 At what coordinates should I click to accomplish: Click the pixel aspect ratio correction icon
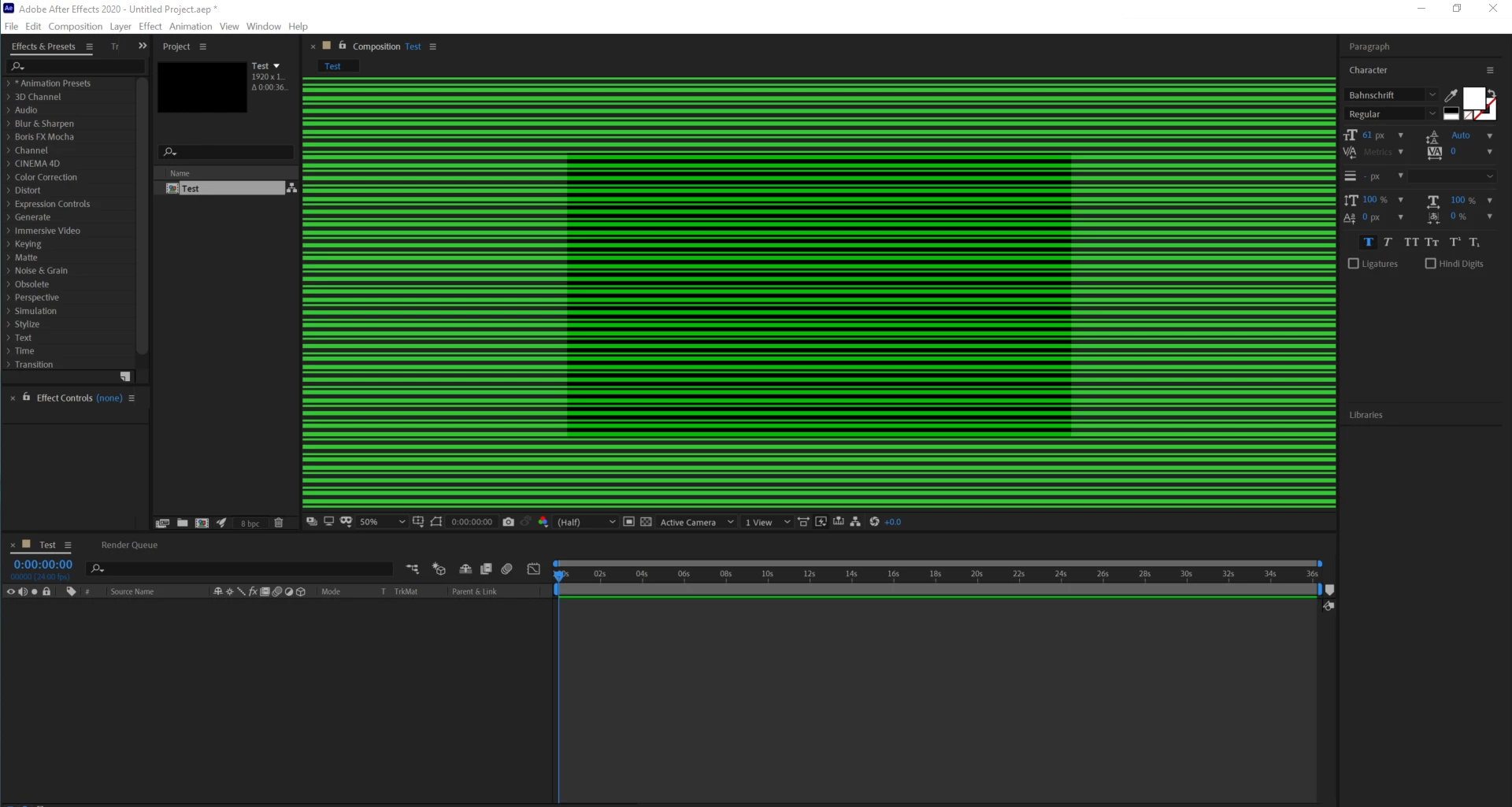[803, 522]
